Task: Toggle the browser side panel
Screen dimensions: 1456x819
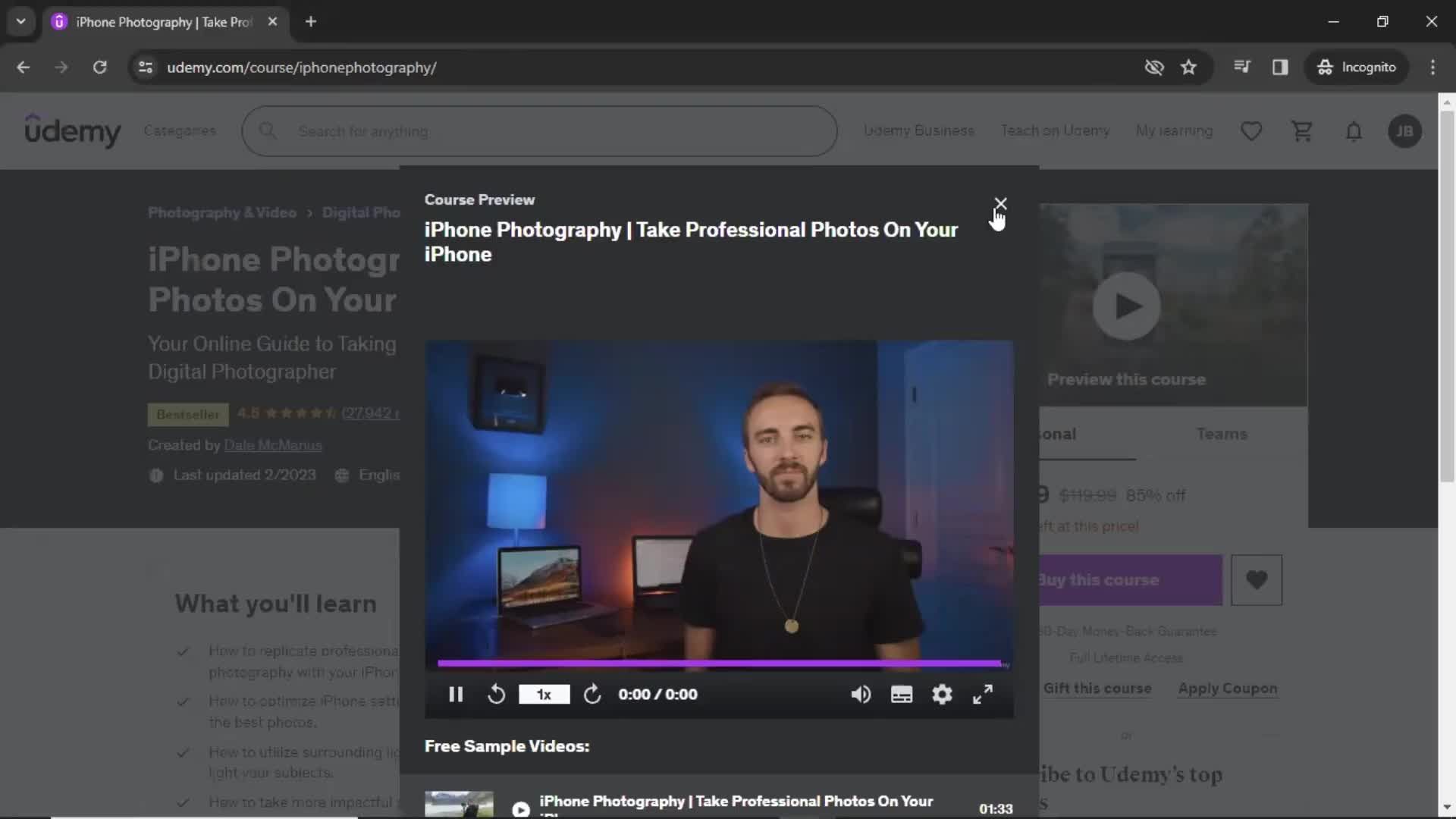Action: [x=1280, y=67]
